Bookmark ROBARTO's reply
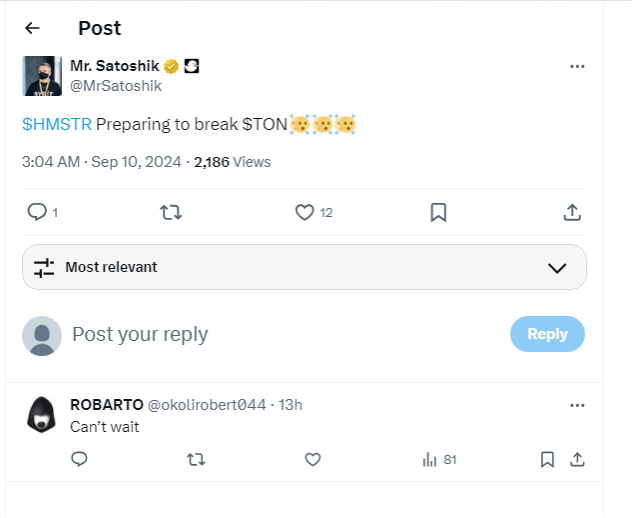 tap(547, 459)
